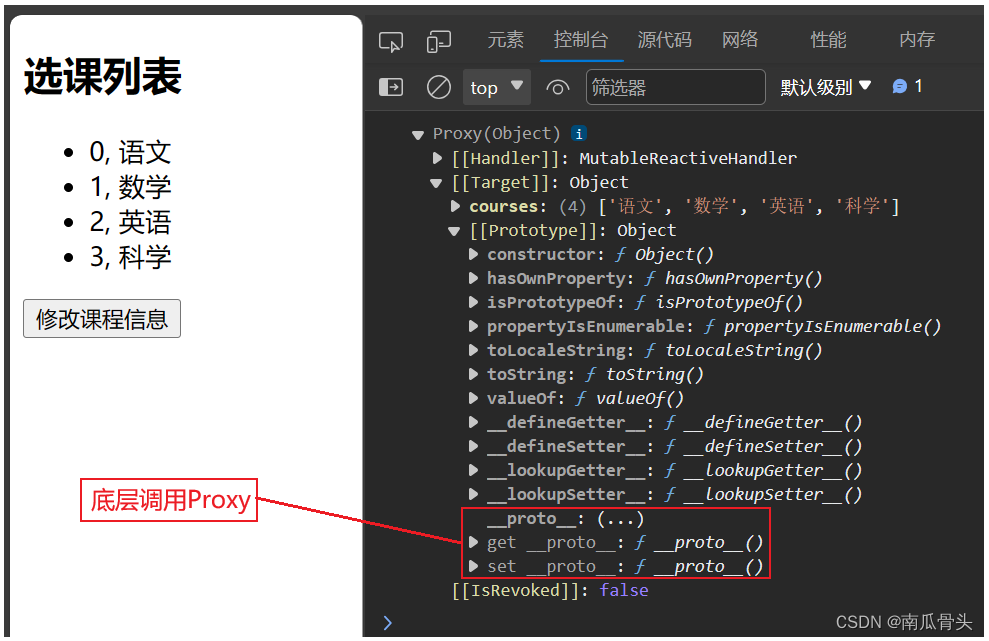Expand the [[Handler]] row
This screenshot has width=989, height=641.
click(x=436, y=158)
